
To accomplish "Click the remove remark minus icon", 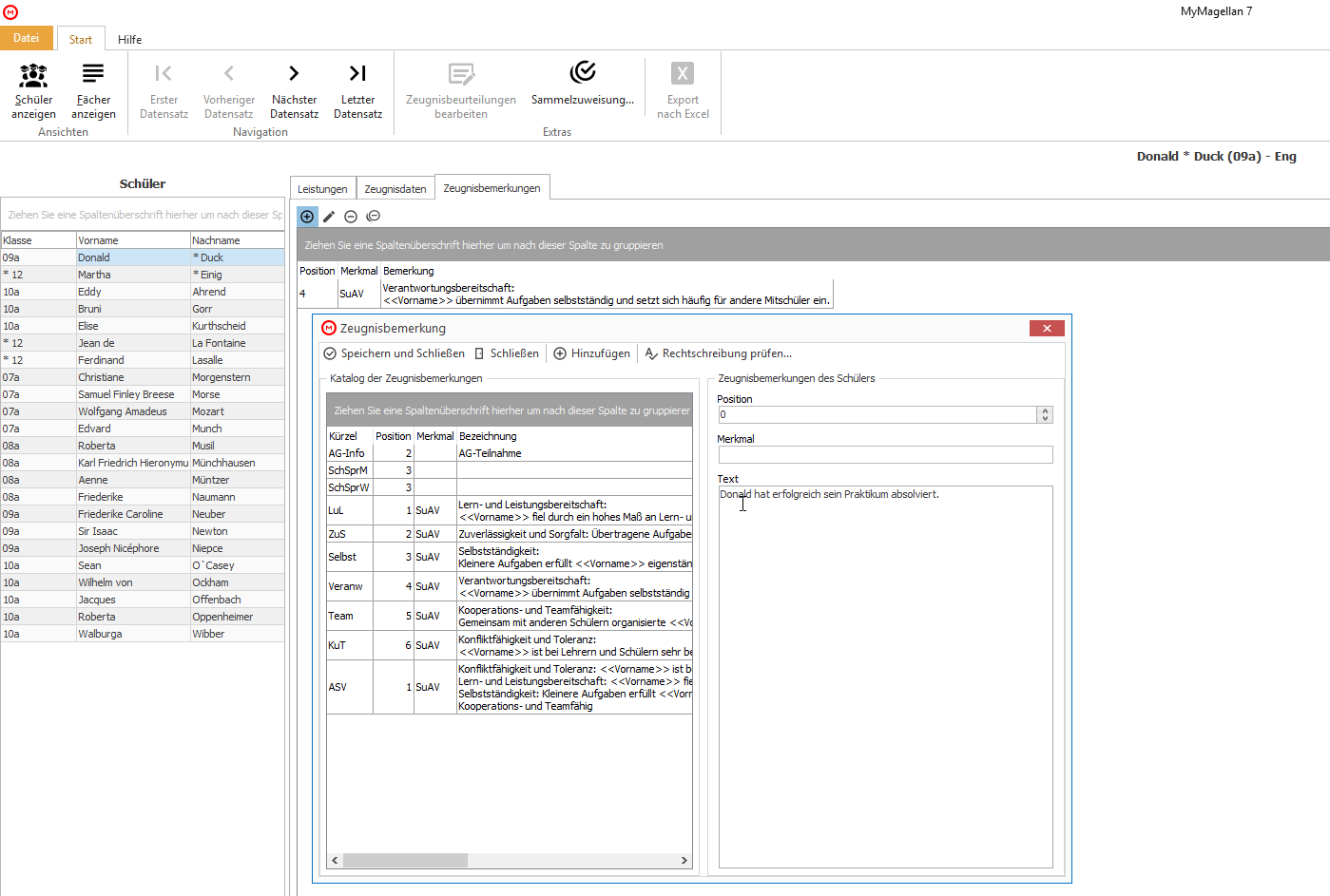I will point(351,217).
